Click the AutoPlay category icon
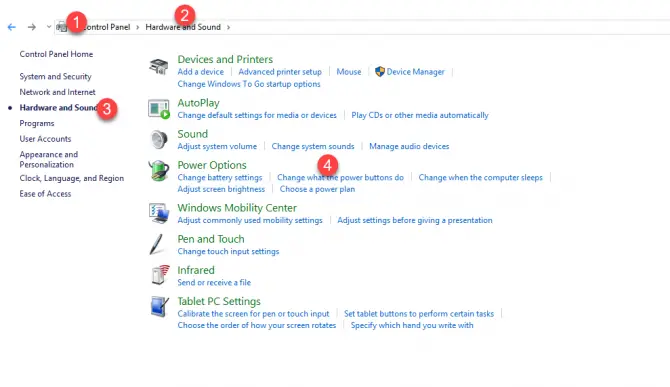Screen dimensions: 670x387 pyautogui.click(x=159, y=108)
